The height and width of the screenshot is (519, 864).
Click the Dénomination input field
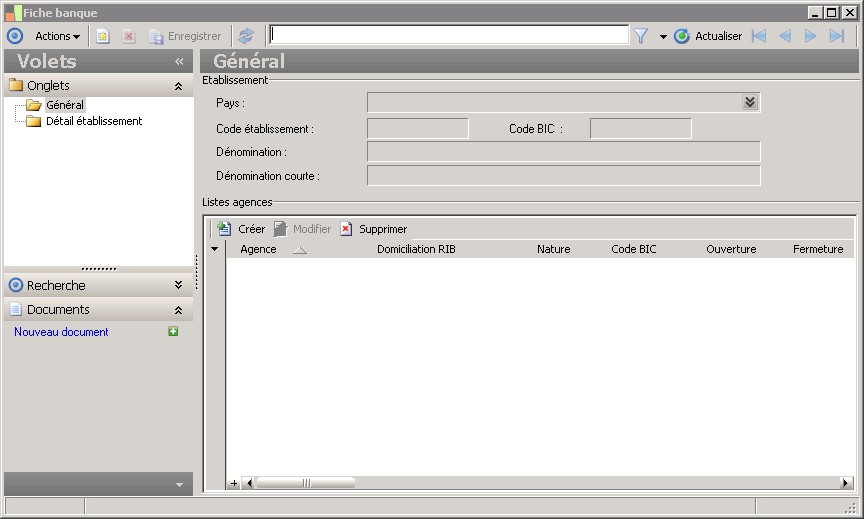pos(564,152)
